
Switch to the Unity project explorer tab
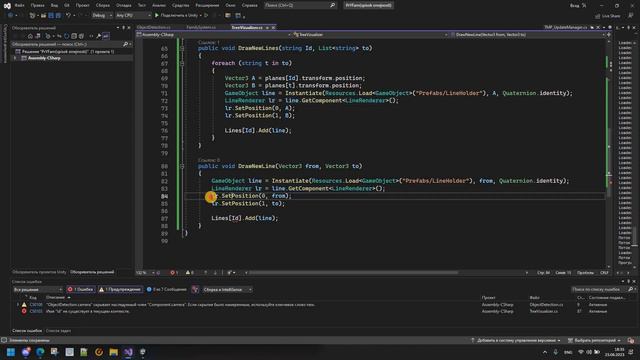coord(39,272)
